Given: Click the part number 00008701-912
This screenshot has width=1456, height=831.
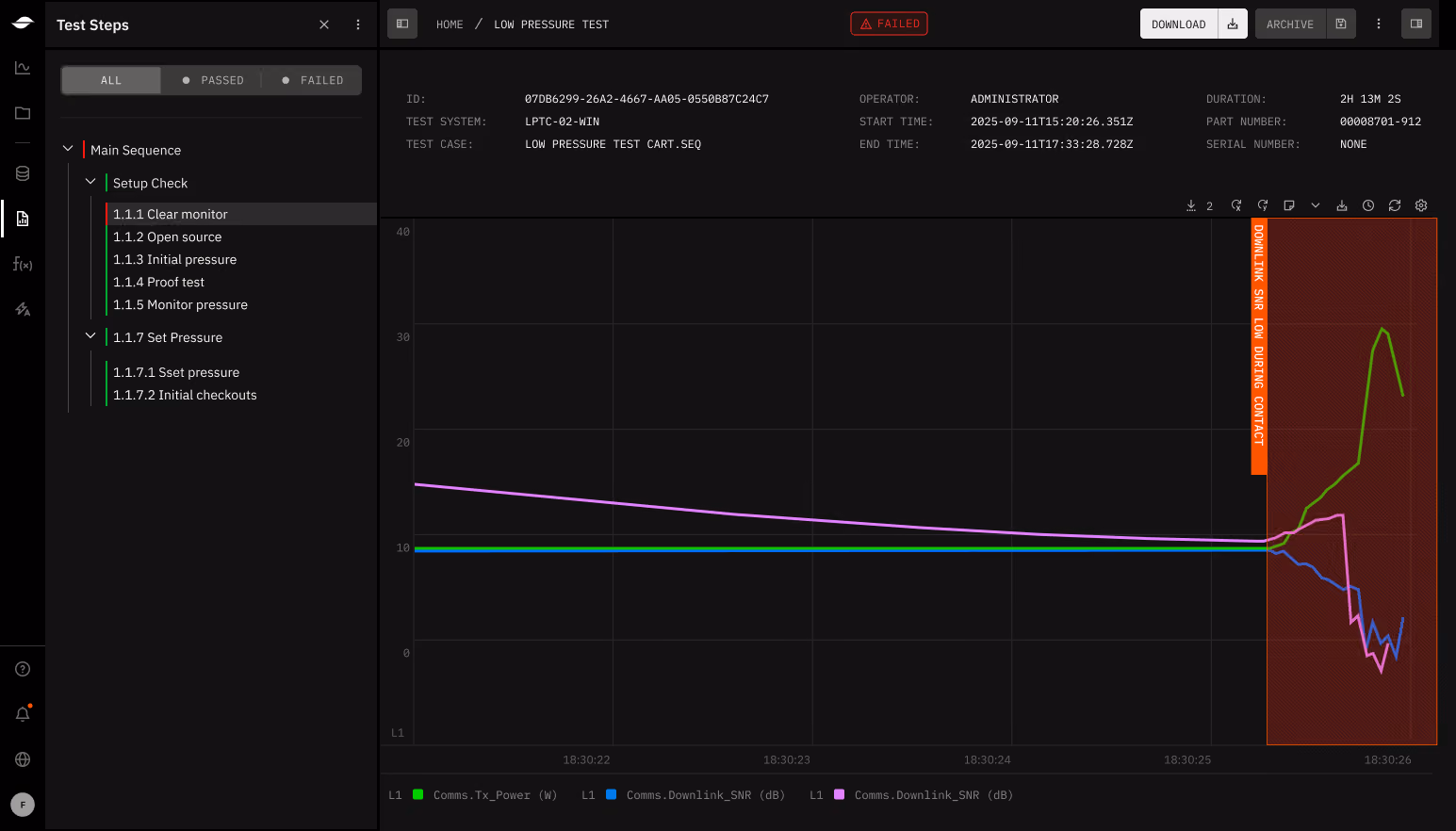Looking at the screenshot, I should 1381,122.
